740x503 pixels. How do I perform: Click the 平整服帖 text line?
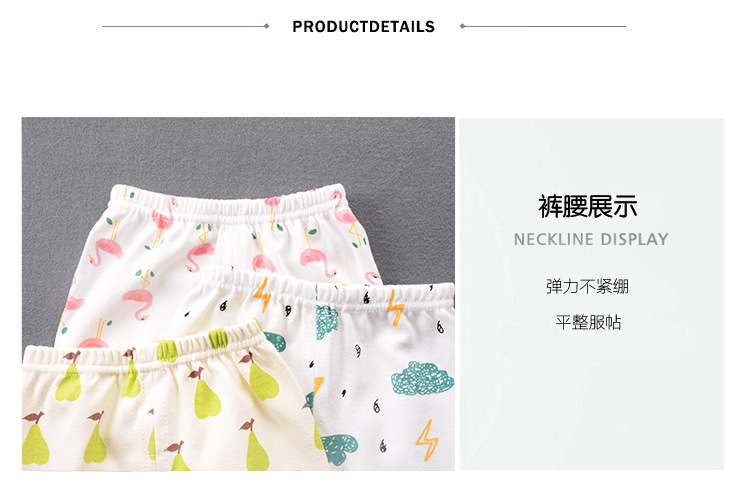(588, 322)
